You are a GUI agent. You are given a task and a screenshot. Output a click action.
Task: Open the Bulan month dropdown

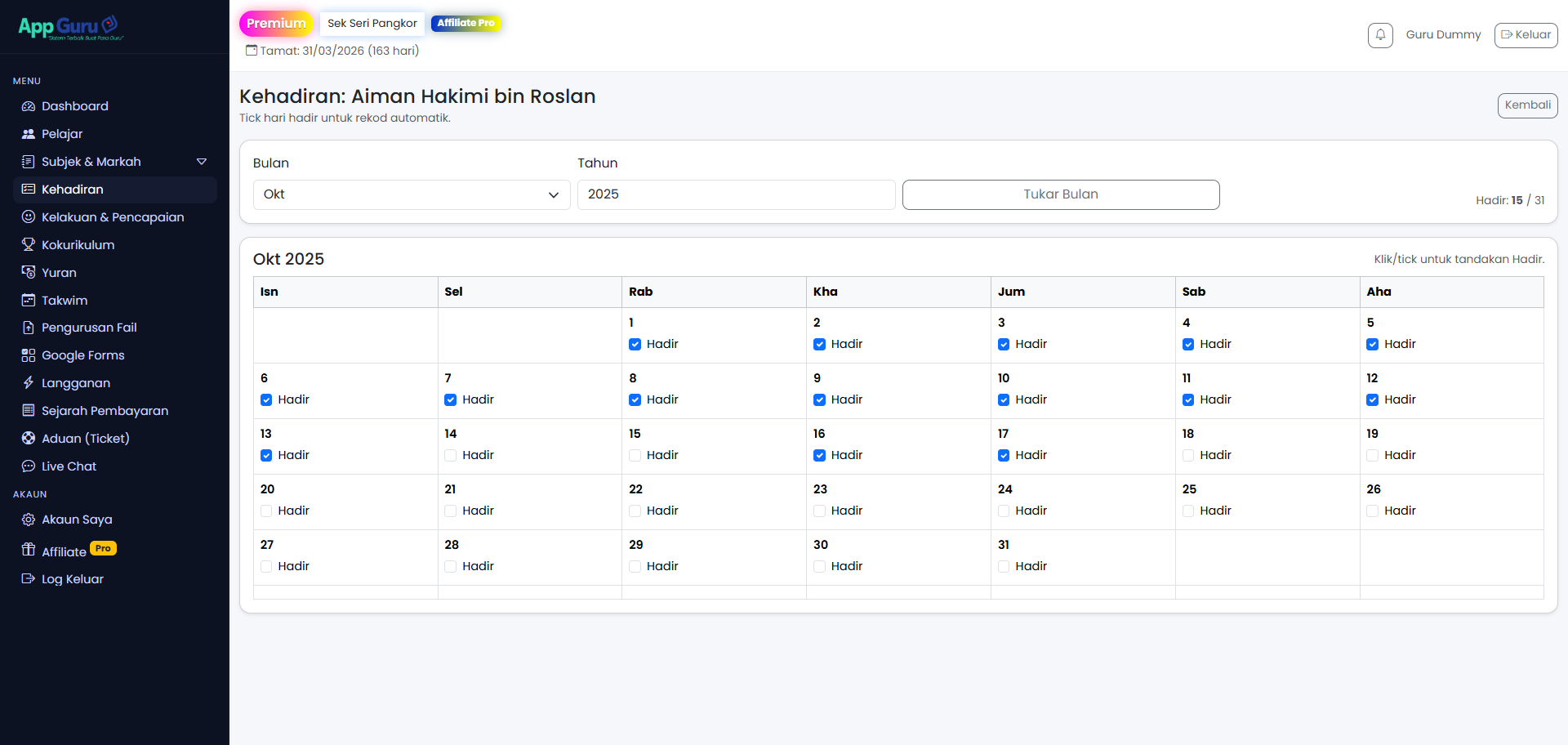click(411, 194)
